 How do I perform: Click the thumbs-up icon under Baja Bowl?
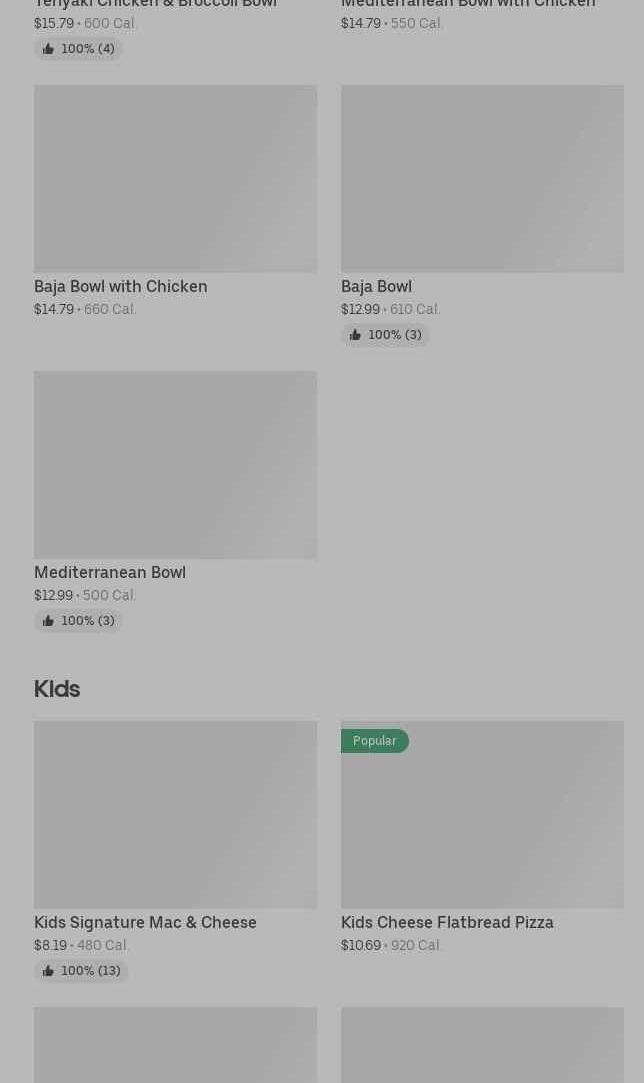(355, 335)
